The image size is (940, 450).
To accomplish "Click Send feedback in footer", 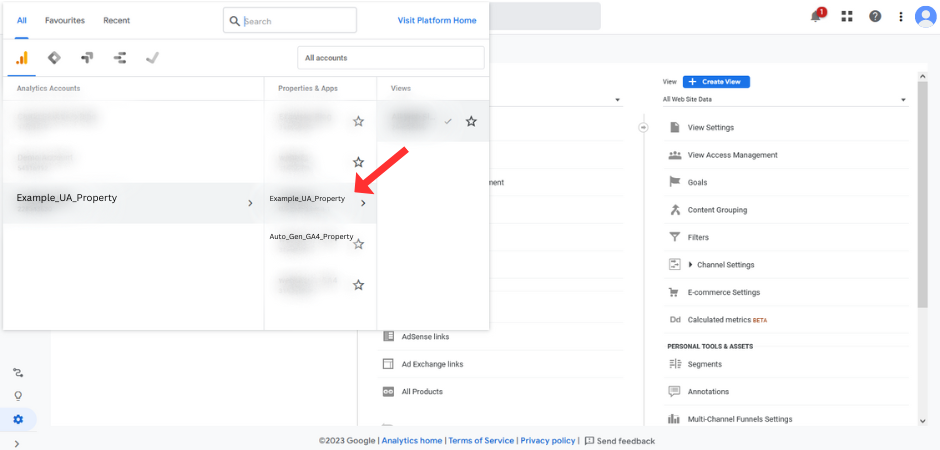I will (620, 440).
